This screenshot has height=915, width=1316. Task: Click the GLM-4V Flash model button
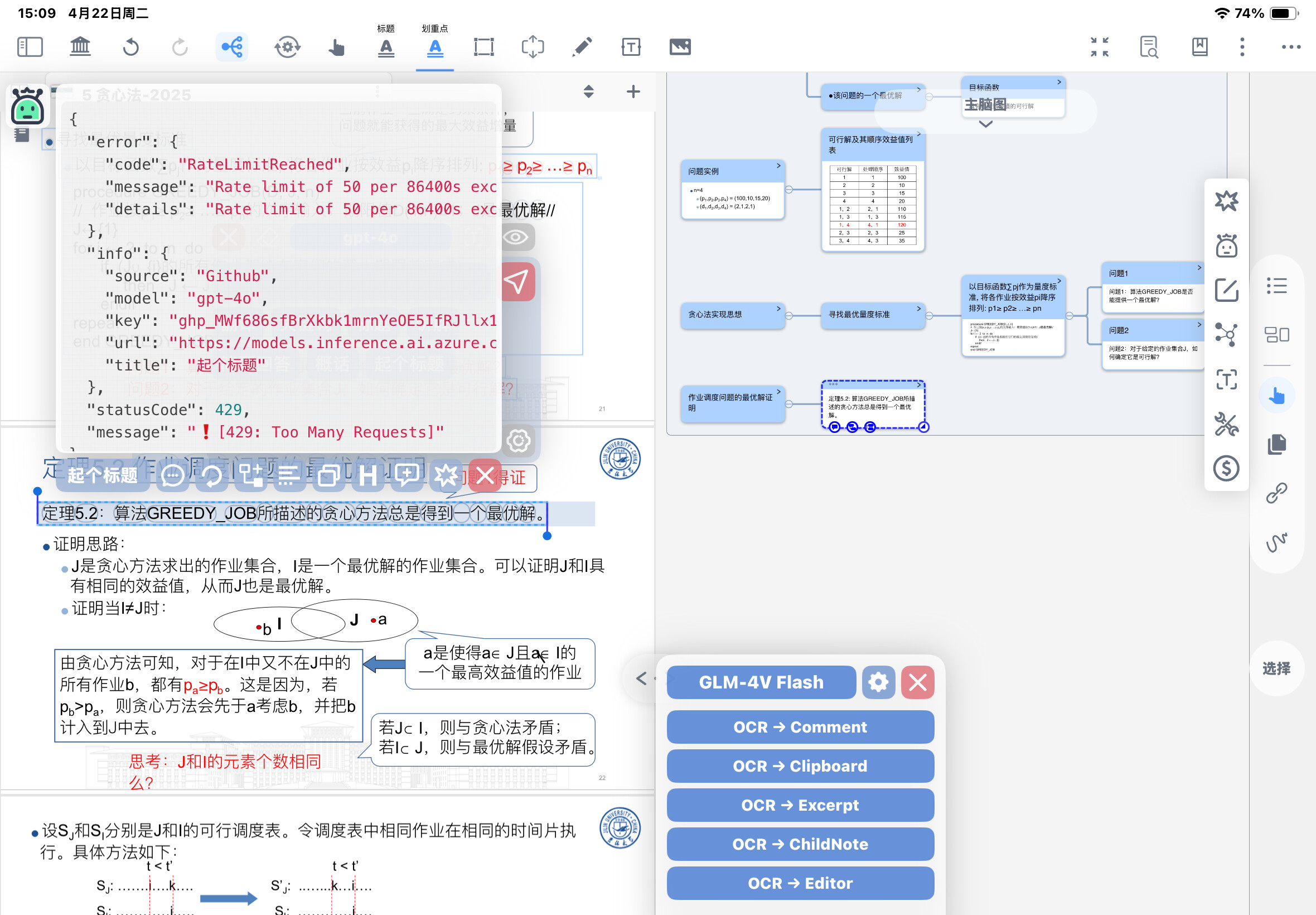761,682
